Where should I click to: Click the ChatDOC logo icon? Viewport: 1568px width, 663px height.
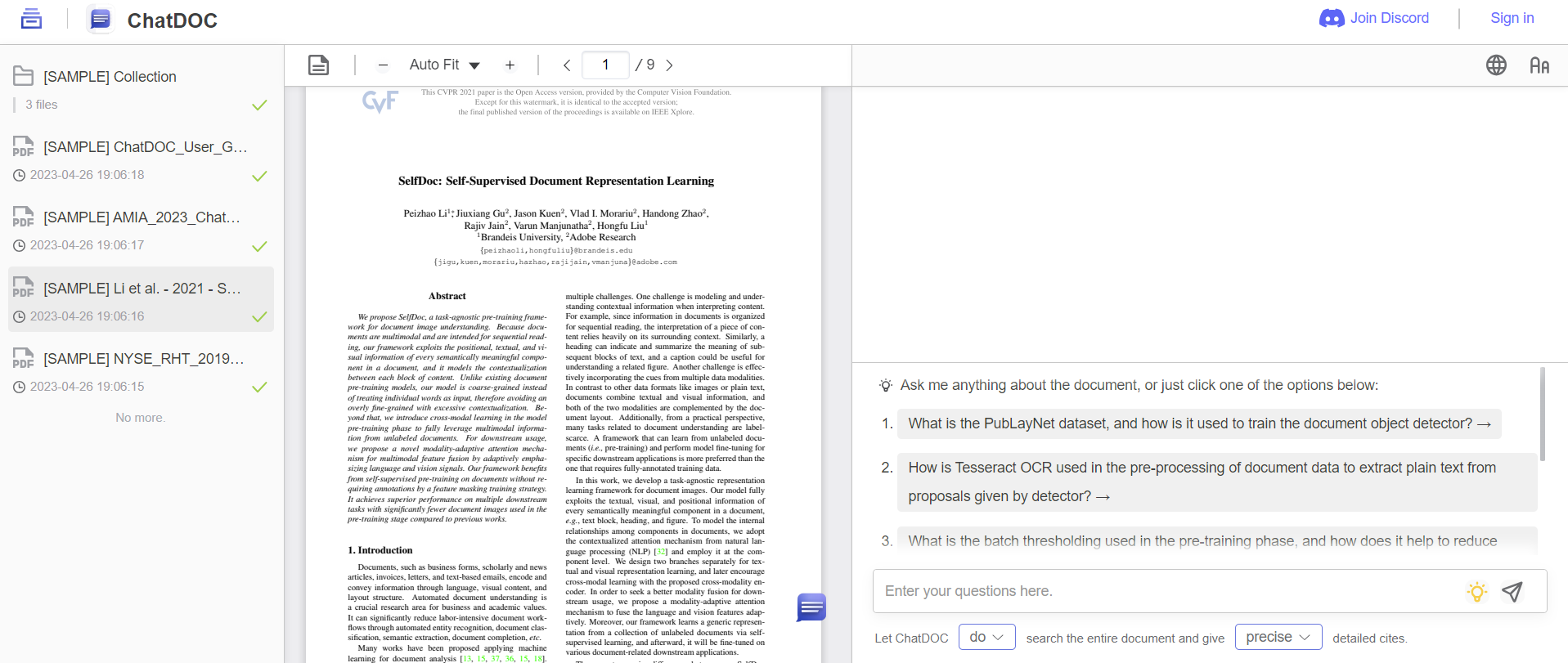(x=100, y=19)
